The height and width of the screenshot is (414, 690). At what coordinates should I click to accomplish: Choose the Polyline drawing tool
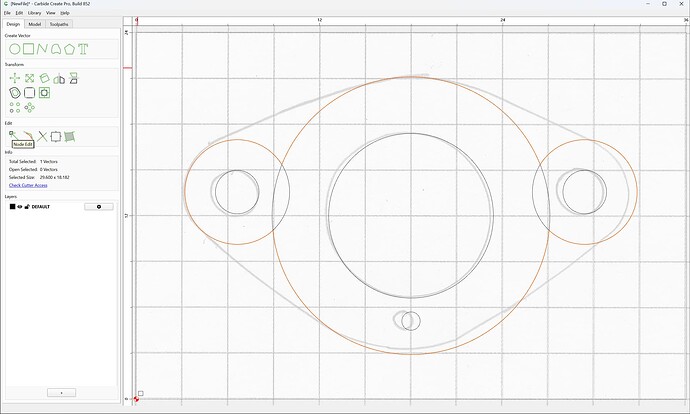42,49
